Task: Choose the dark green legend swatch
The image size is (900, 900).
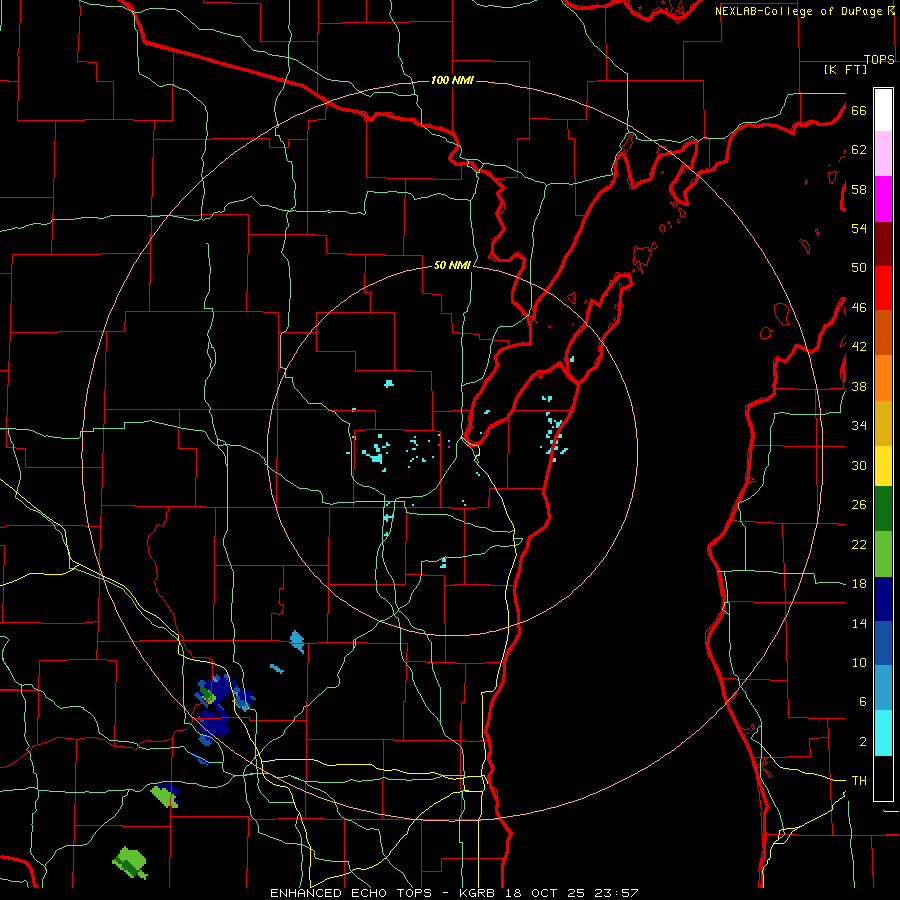Action: click(x=883, y=509)
